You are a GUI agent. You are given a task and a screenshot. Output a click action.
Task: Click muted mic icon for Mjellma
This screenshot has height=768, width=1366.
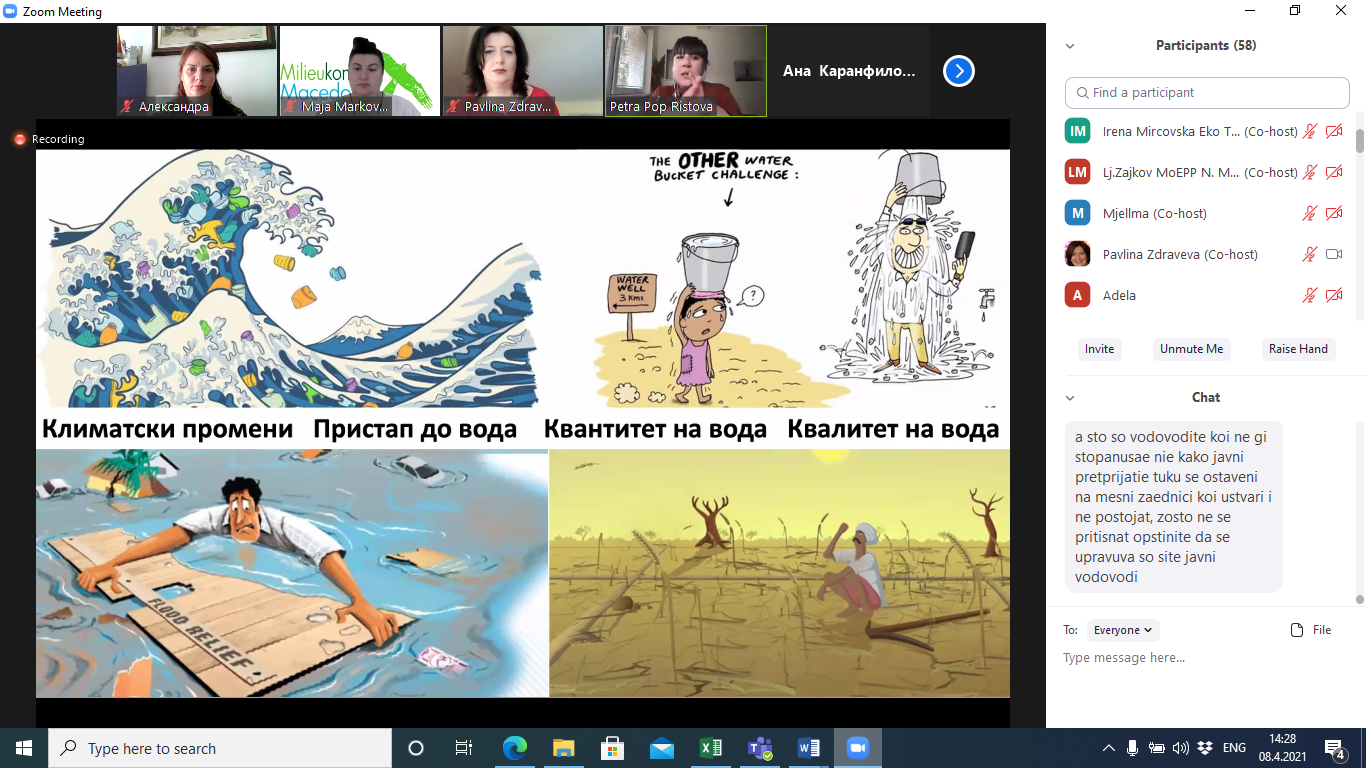click(1310, 213)
